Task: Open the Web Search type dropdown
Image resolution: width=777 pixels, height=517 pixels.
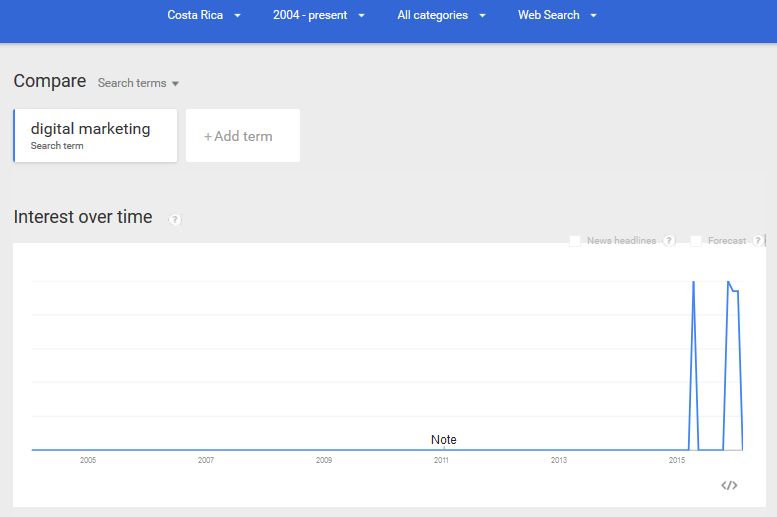Action: tap(557, 15)
